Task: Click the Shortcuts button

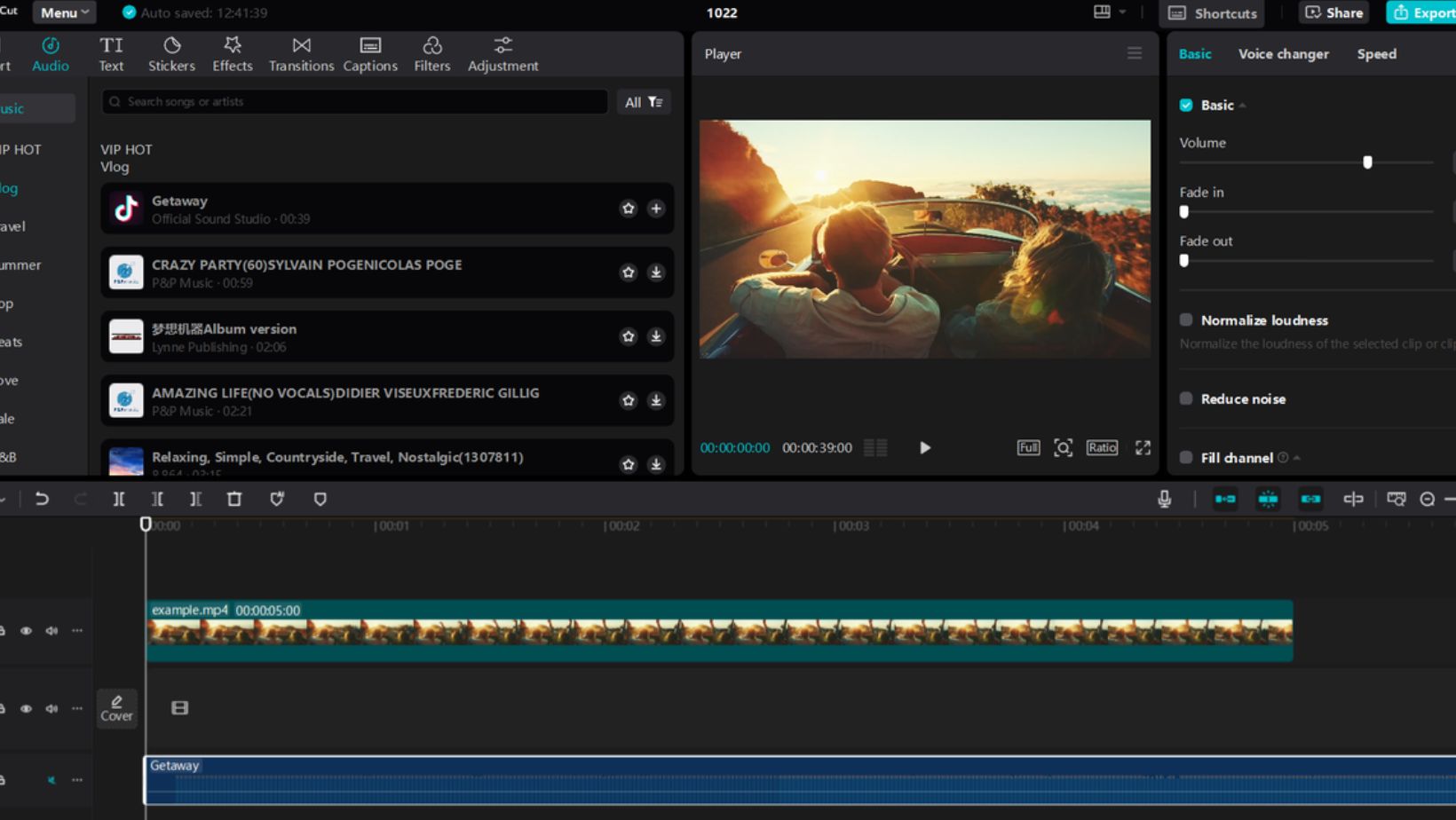Action: click(1212, 12)
